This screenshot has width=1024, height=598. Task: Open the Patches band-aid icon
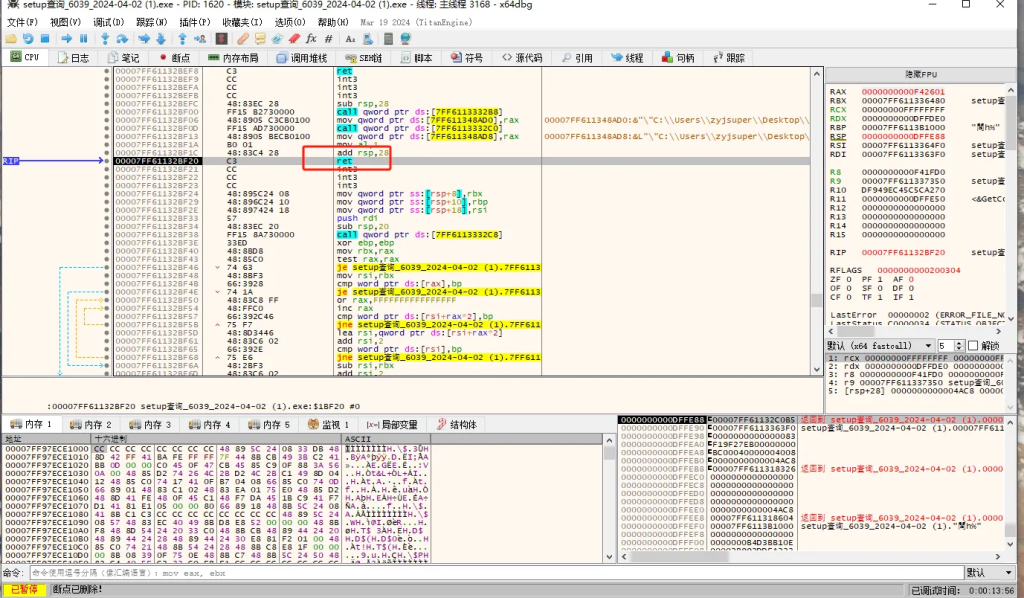(243, 38)
